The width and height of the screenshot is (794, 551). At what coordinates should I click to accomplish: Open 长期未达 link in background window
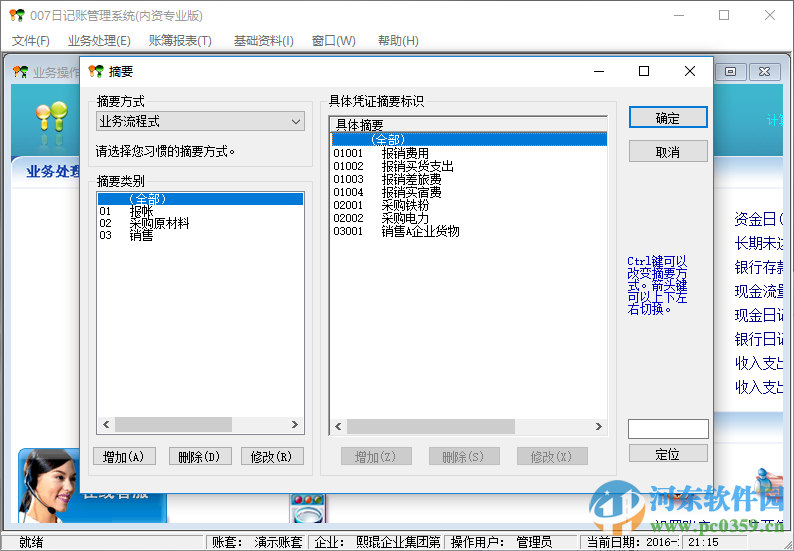click(x=759, y=243)
